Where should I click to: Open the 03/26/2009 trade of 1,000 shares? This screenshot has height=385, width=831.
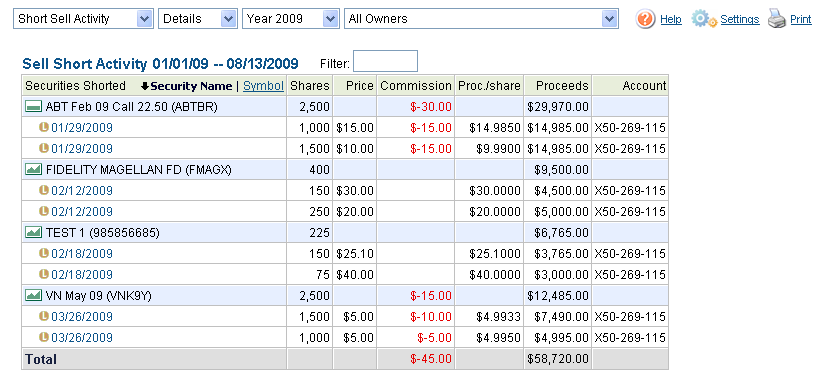point(82,338)
